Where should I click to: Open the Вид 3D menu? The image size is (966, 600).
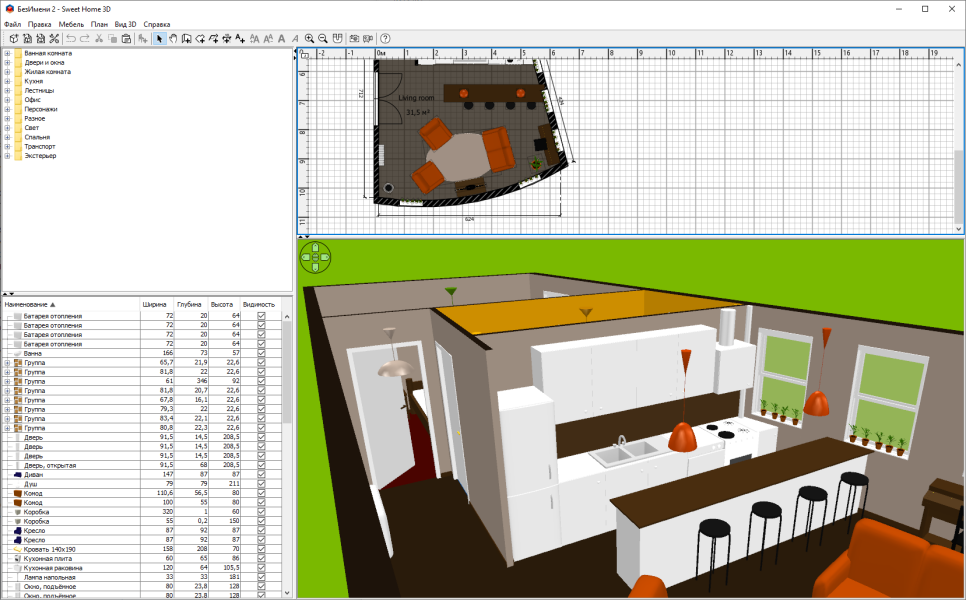(x=125, y=25)
